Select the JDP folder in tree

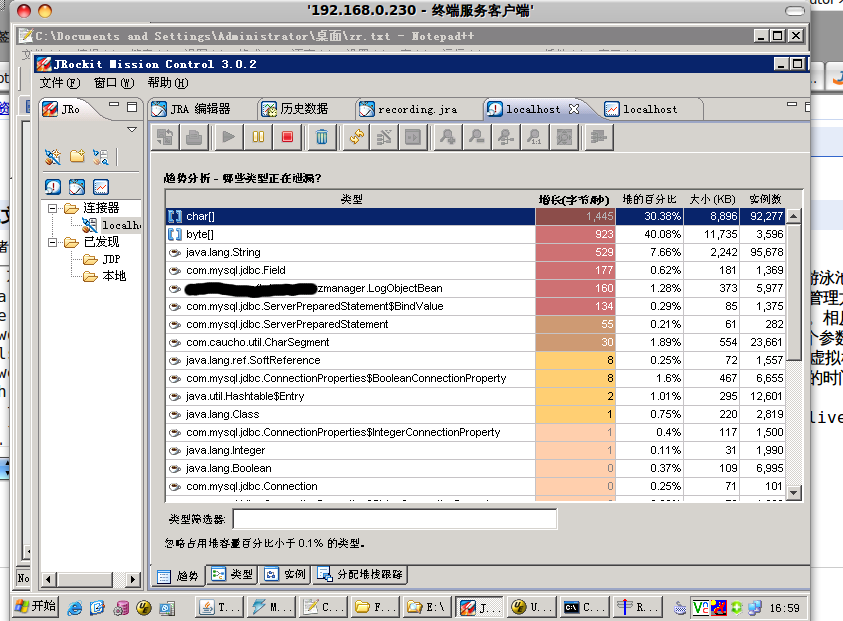102,260
